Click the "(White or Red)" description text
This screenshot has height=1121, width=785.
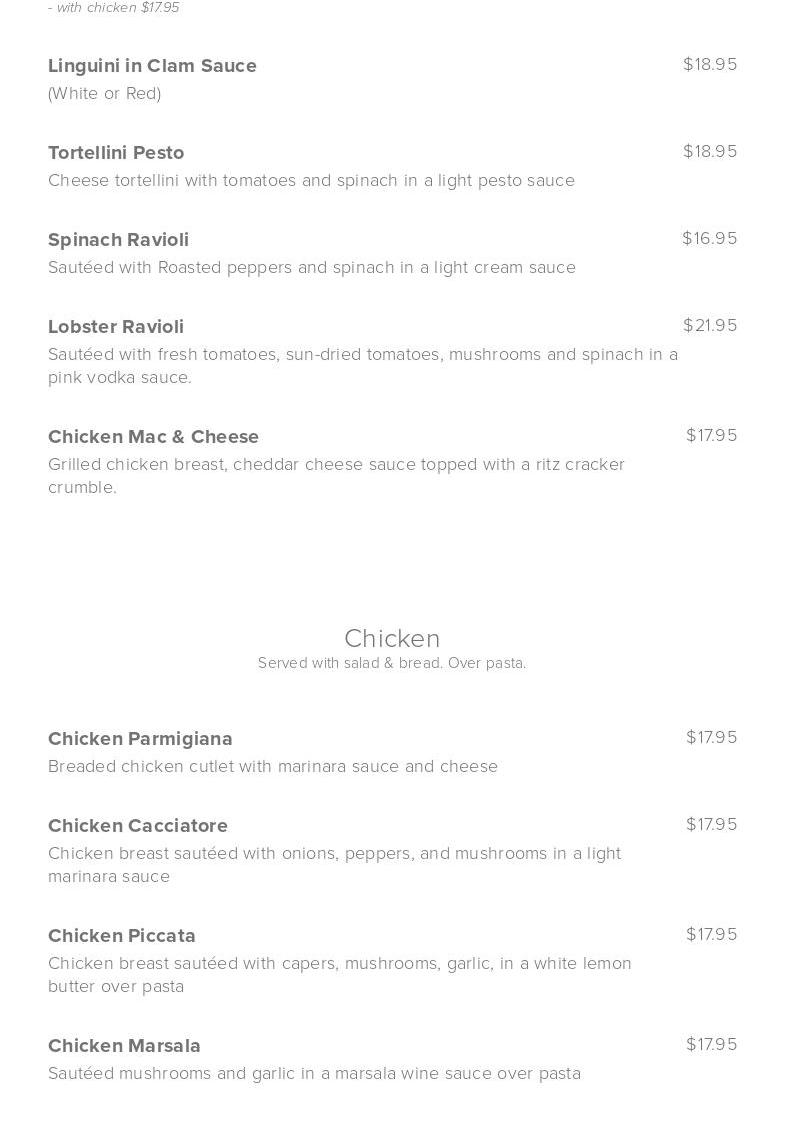tap(104, 94)
